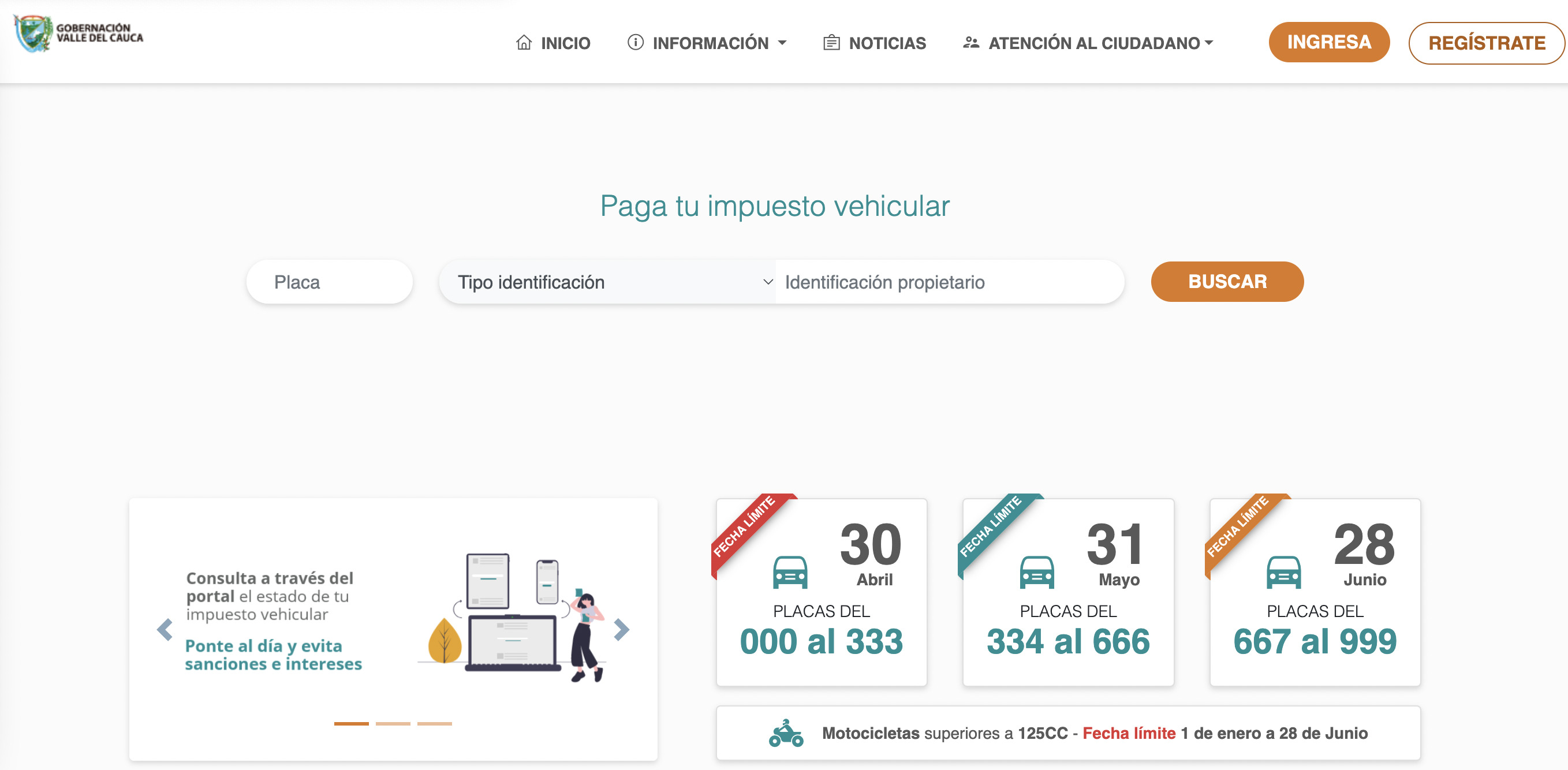1568x770 pixels.
Task: Open the NOTICIAS menu item
Action: 887,43
